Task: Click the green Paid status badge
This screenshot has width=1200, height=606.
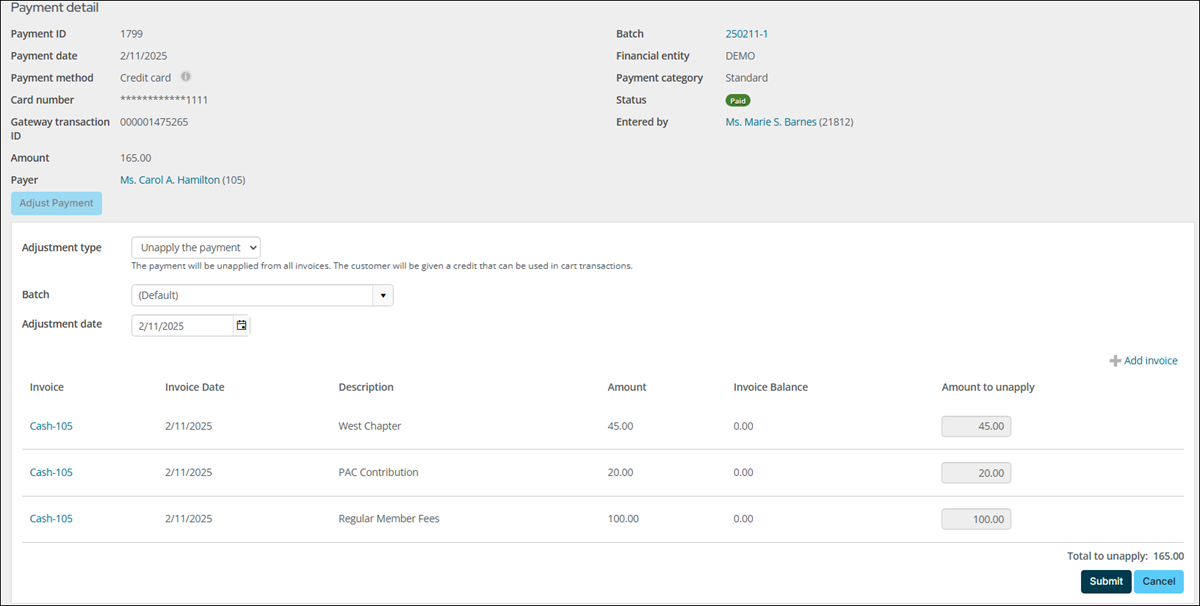Action: pyautogui.click(x=738, y=100)
